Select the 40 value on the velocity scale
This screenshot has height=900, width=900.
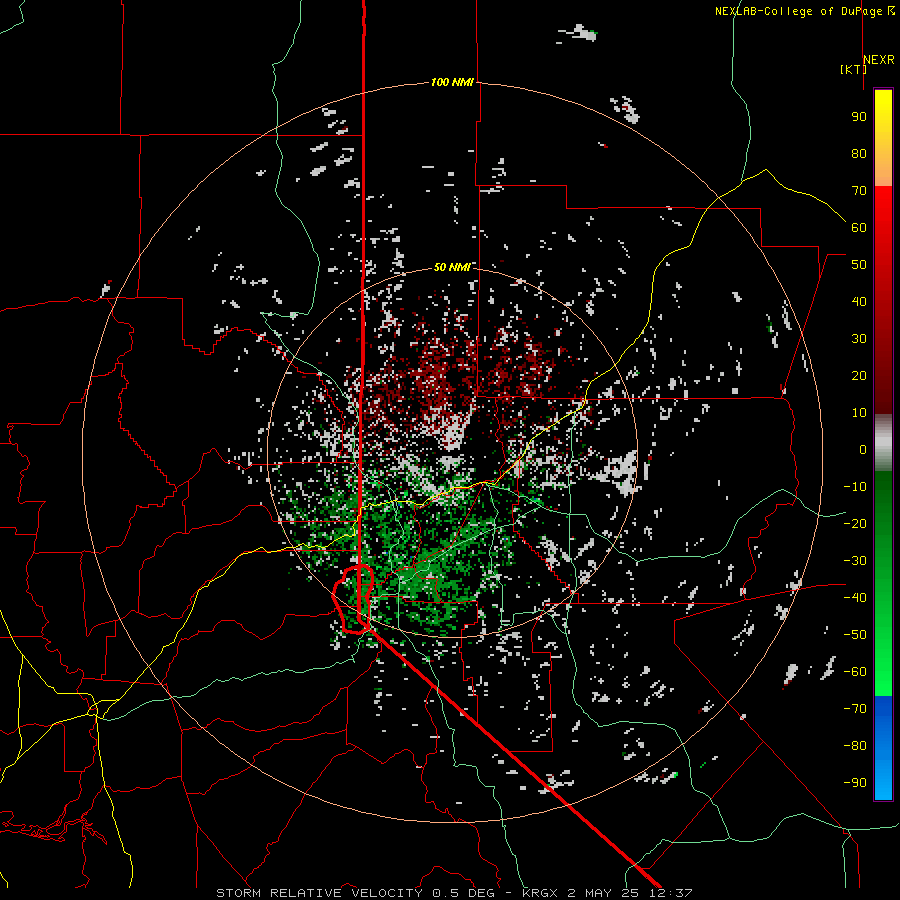(x=859, y=302)
